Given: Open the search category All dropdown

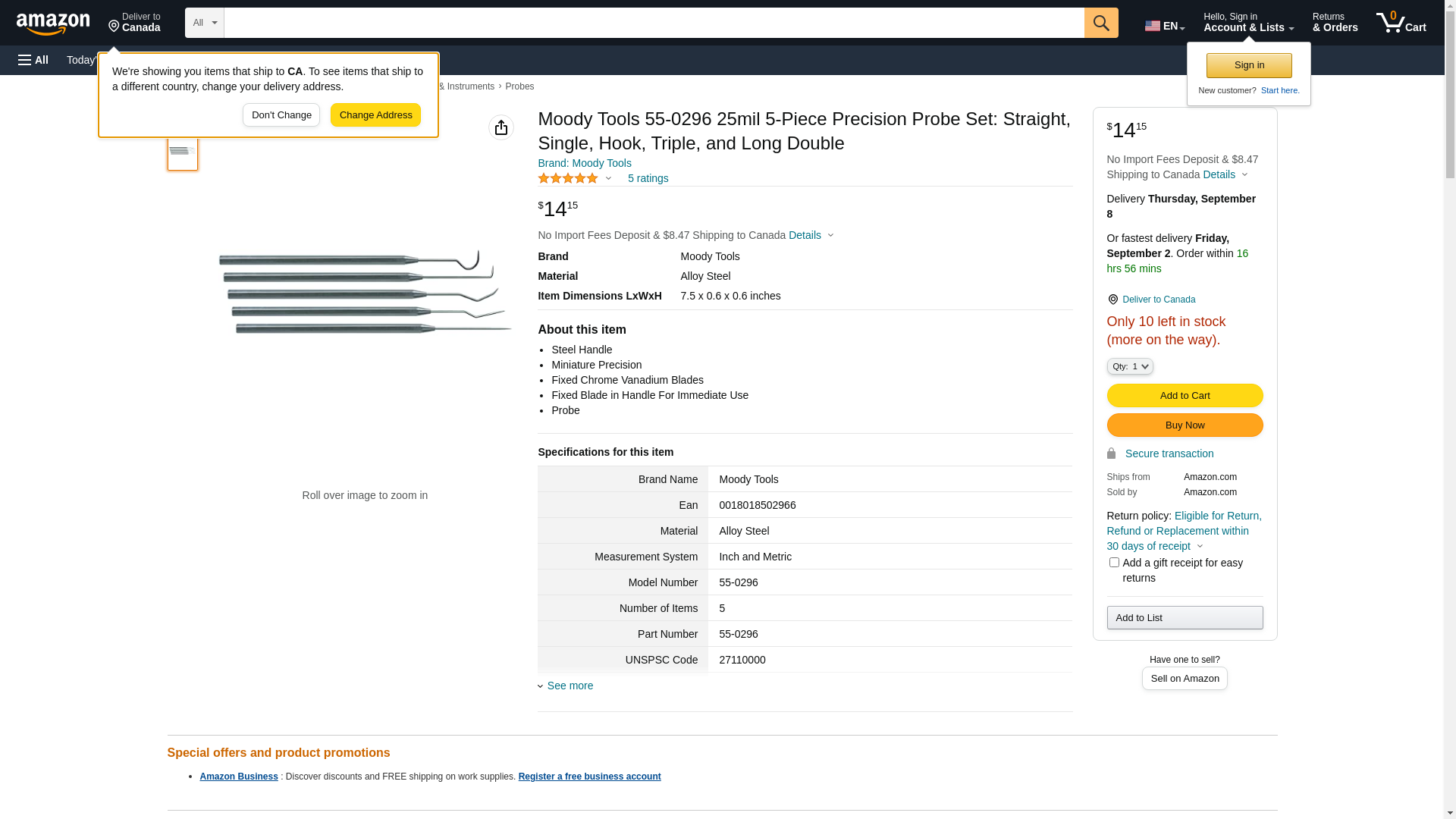Looking at the screenshot, I should (x=204, y=23).
